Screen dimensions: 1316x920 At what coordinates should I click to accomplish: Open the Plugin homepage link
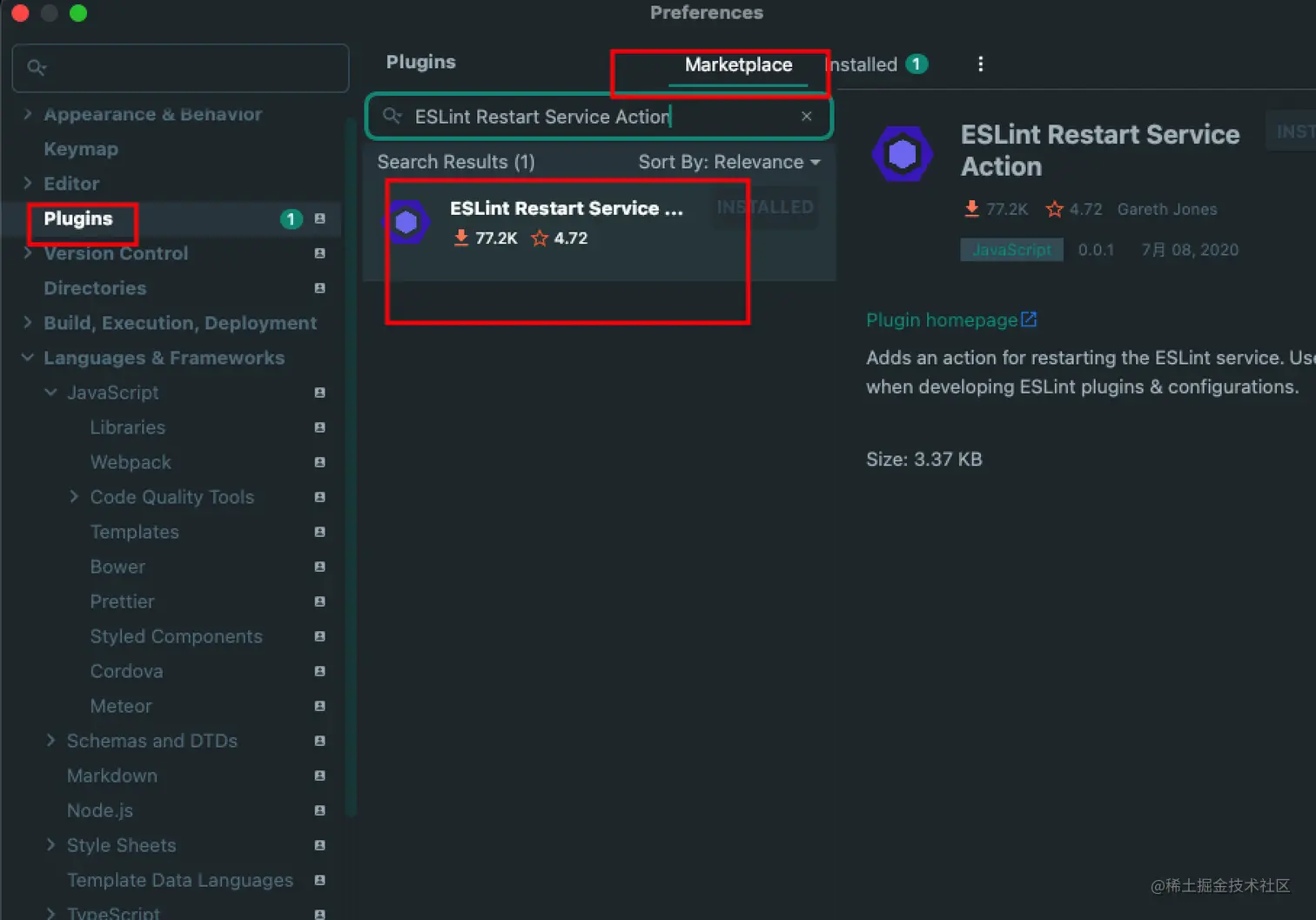[951, 319]
